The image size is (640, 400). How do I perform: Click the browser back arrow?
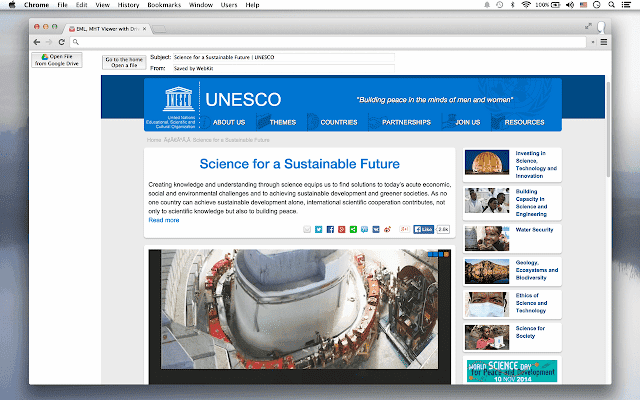37,42
